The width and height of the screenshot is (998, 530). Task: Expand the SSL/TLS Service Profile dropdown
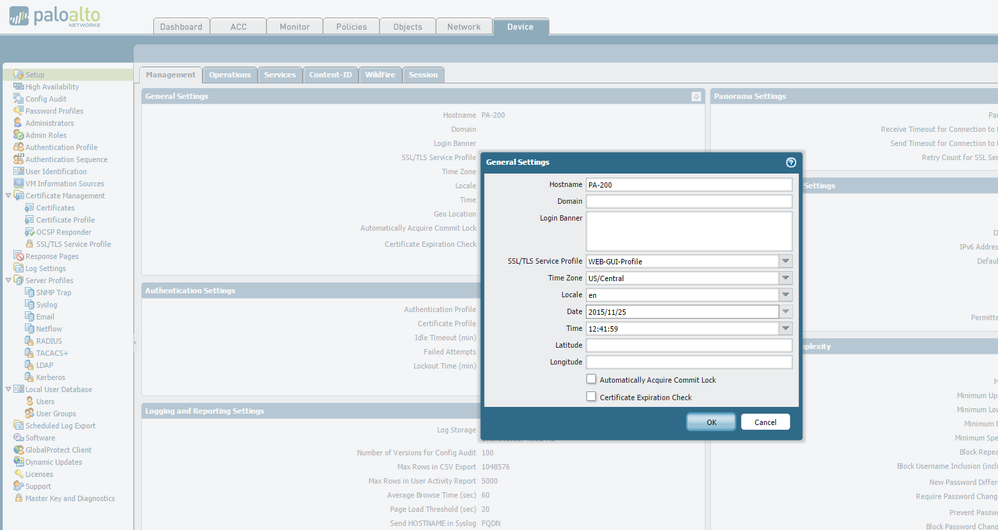click(785, 261)
